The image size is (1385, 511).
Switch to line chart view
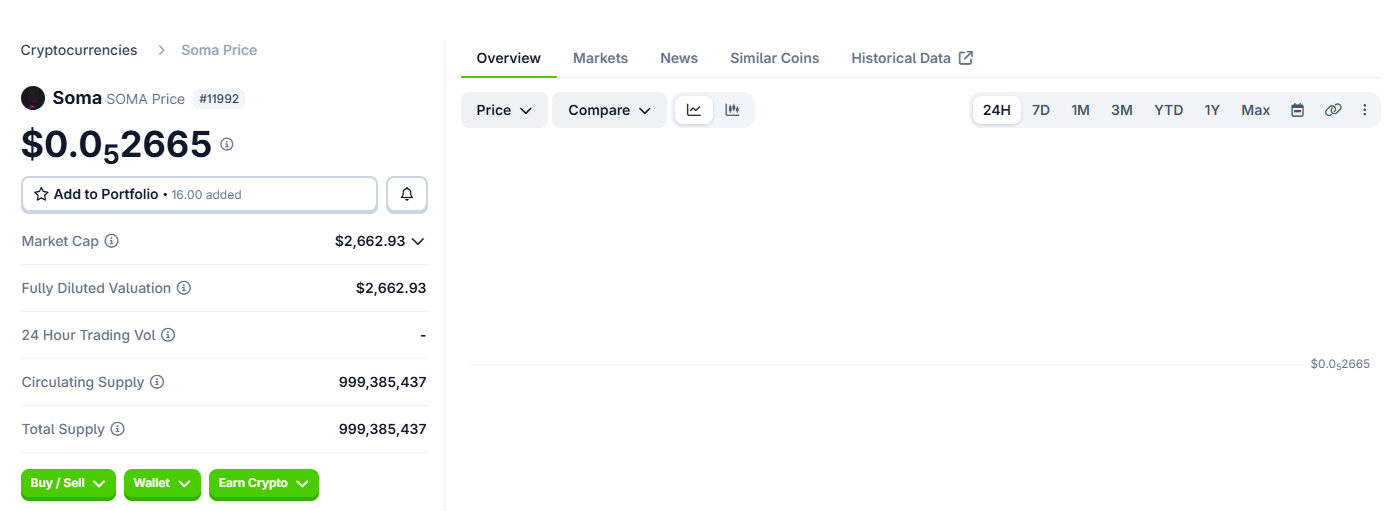694,110
